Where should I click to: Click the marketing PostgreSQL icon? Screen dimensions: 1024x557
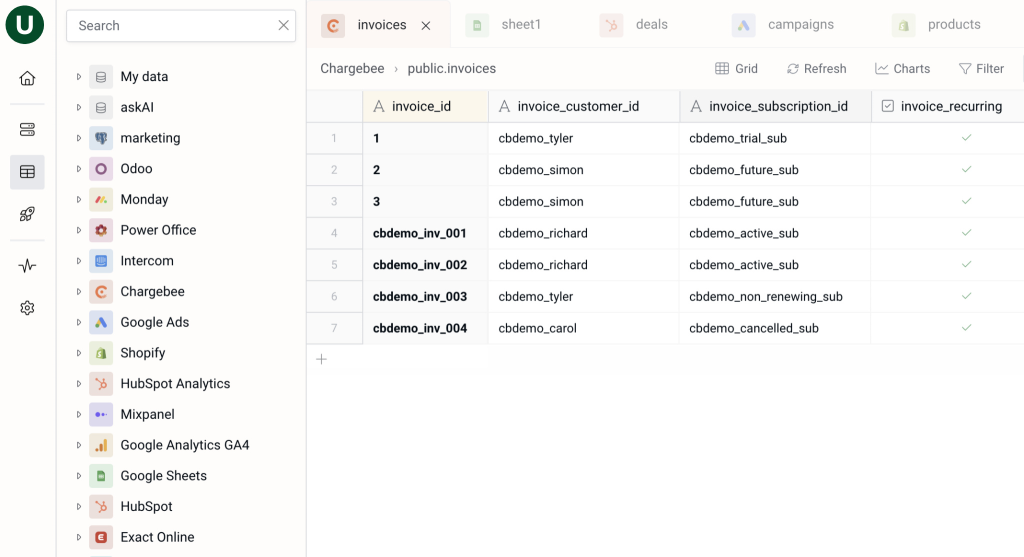click(101, 138)
